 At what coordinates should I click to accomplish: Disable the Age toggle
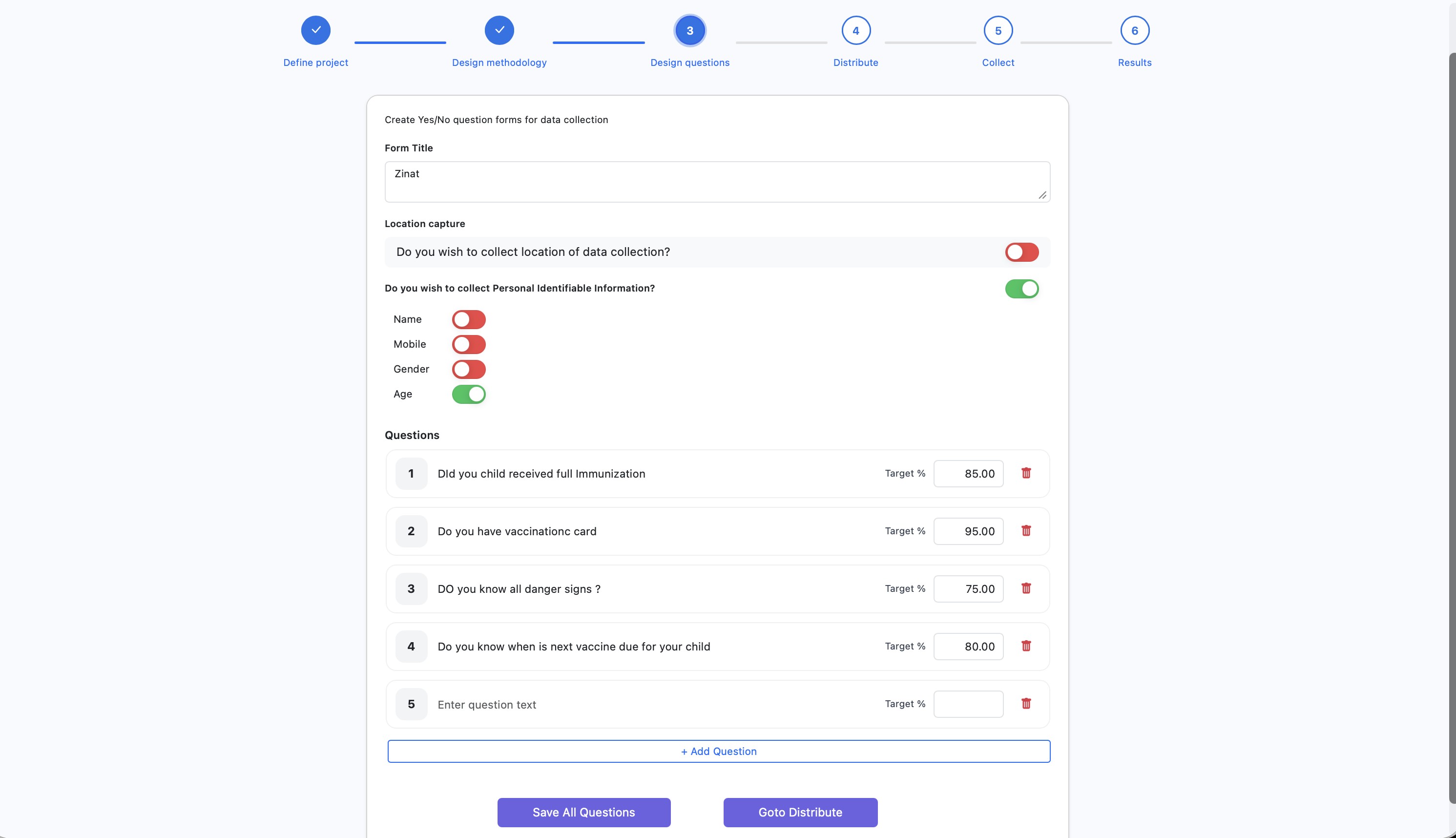(469, 394)
